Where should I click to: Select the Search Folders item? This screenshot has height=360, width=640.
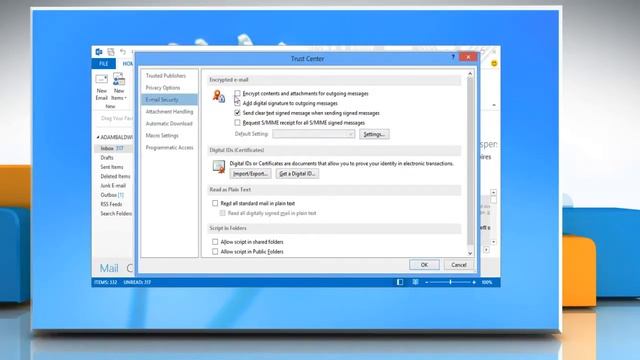pyautogui.click(x=116, y=213)
